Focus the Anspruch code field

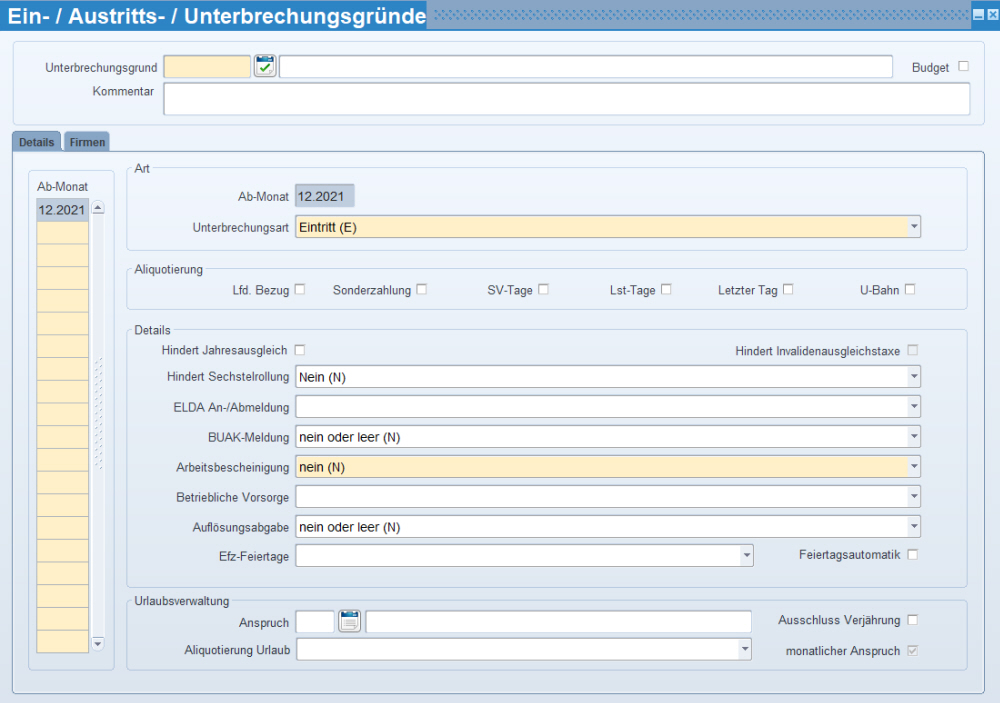click(315, 621)
